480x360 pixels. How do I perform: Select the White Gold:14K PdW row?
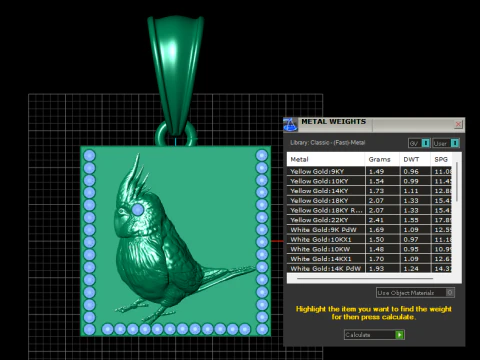[x=369, y=268]
